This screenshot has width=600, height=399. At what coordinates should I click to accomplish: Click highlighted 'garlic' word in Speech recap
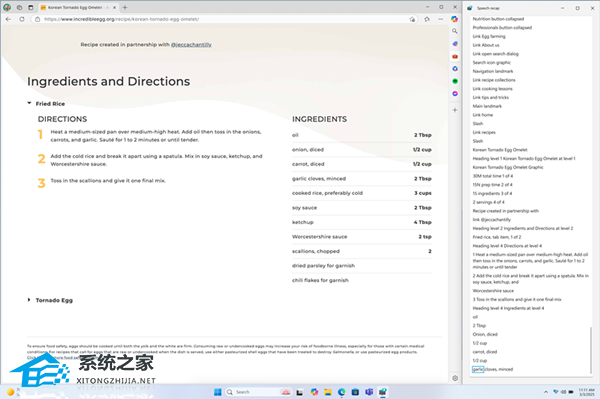(x=478, y=369)
